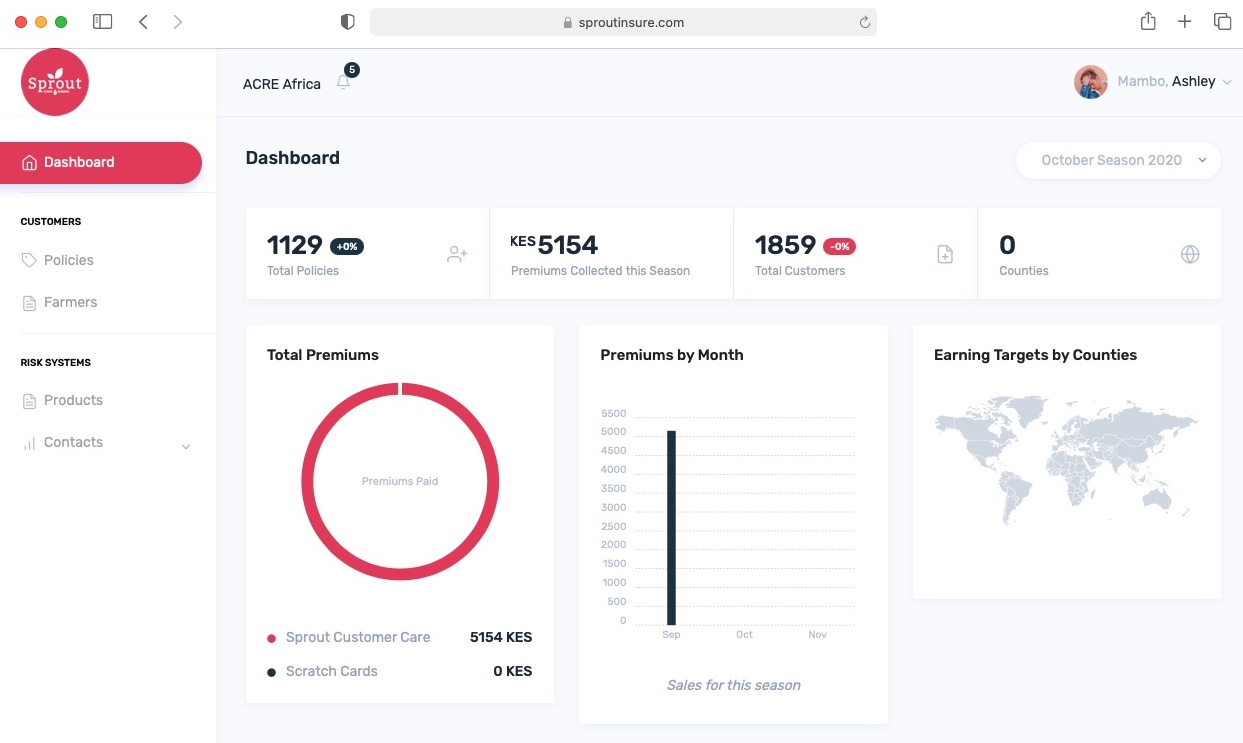Open the October Season 2020 dropdown
1243x743 pixels.
tap(1118, 160)
